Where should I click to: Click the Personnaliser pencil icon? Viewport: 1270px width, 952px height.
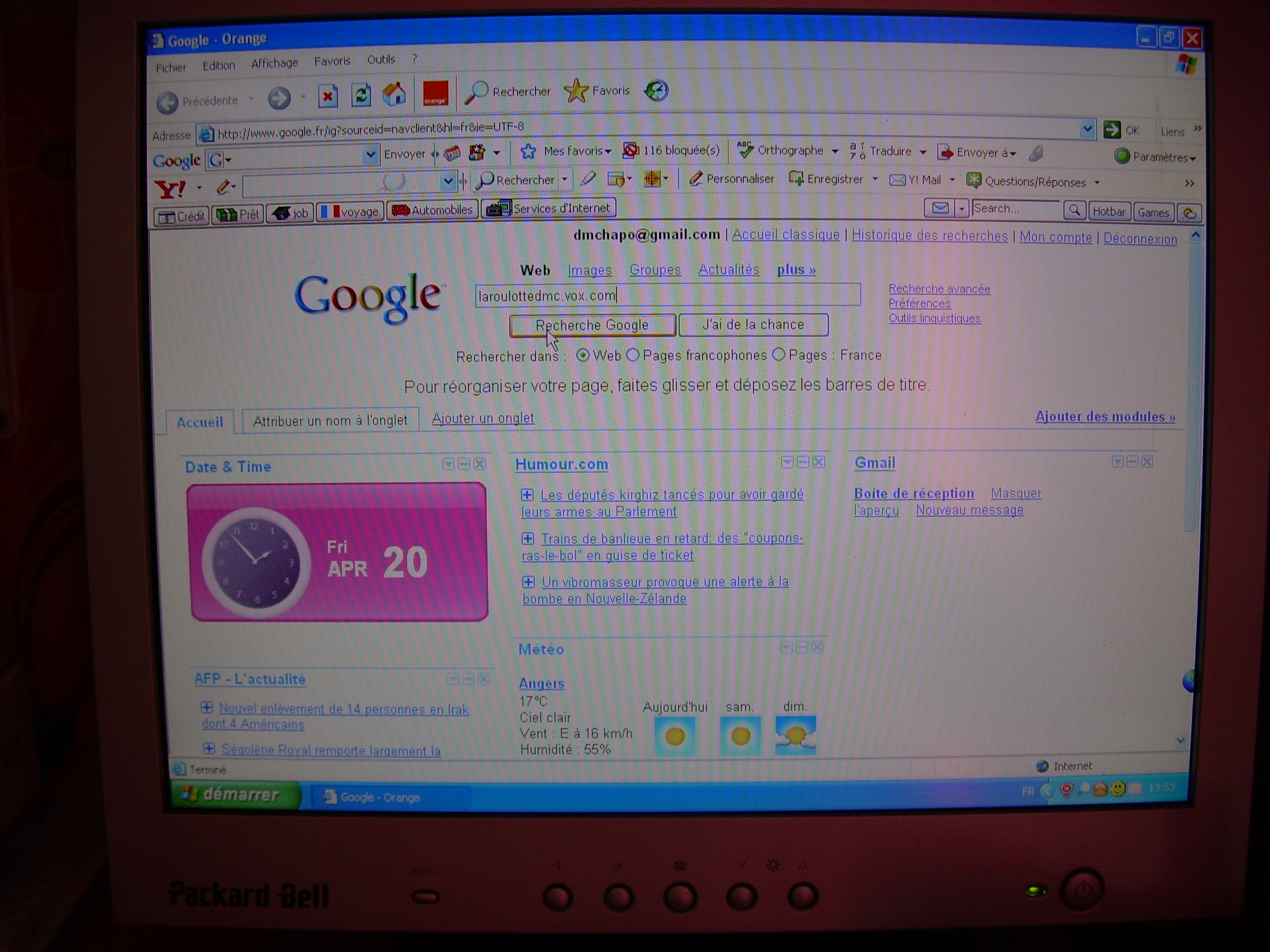(x=695, y=179)
